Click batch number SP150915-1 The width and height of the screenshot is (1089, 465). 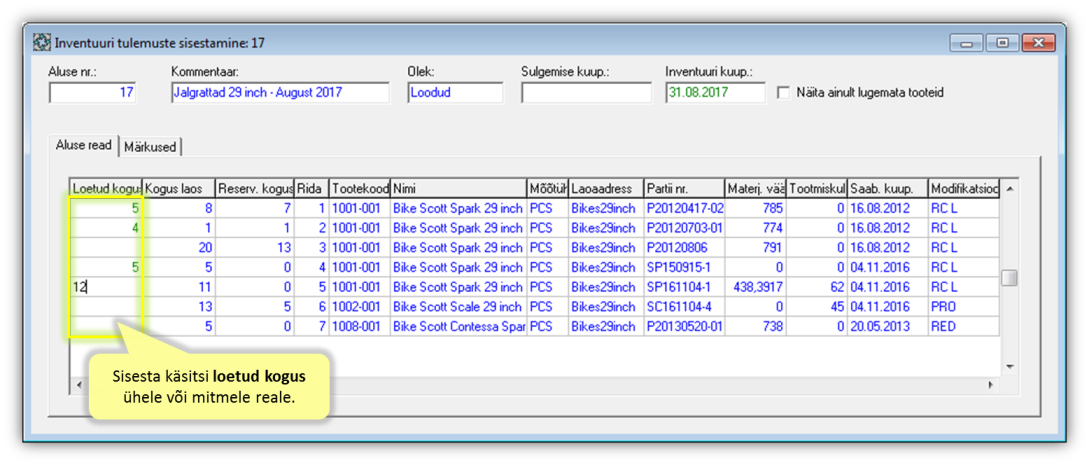684,267
